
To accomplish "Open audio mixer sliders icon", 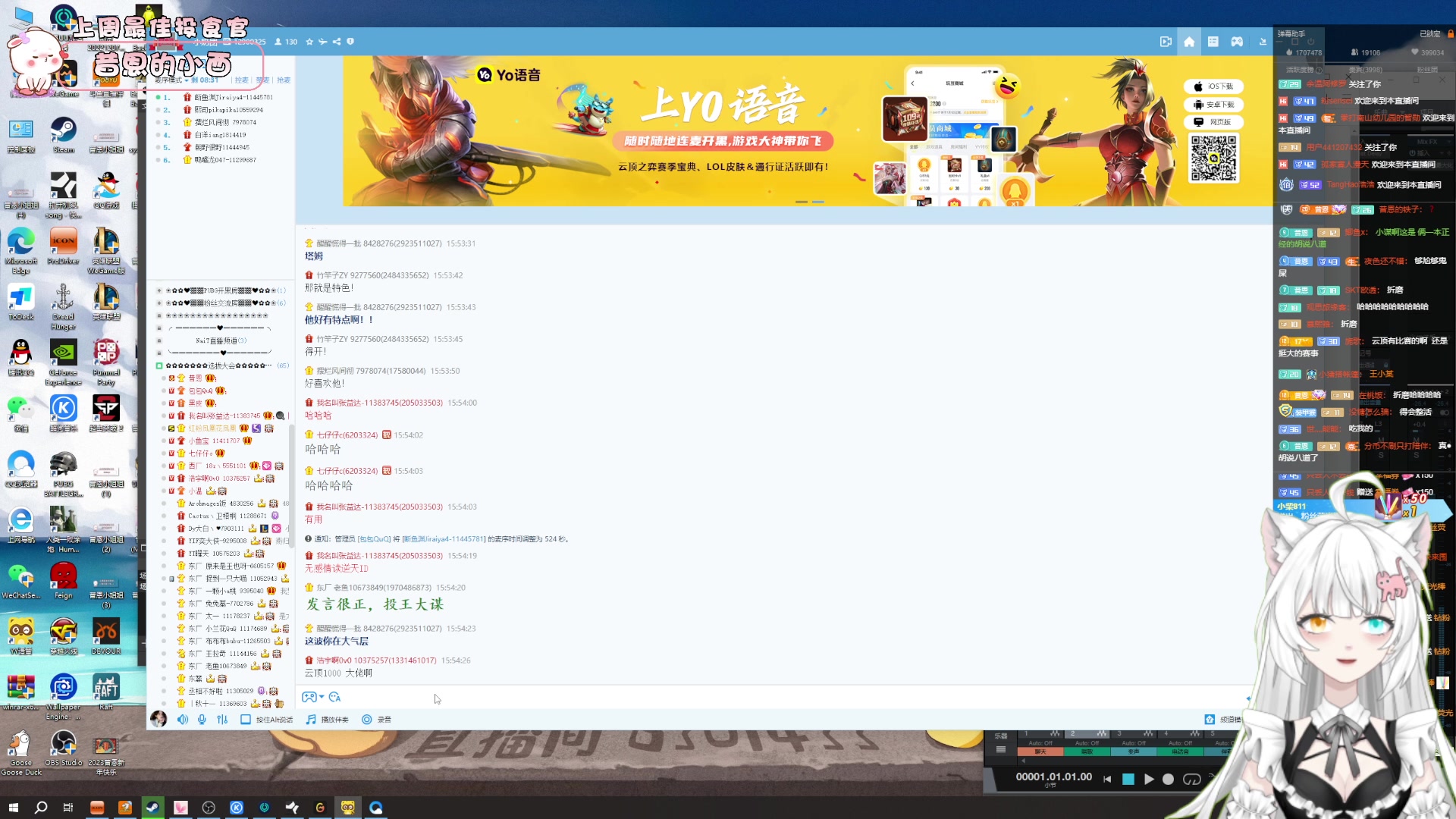I will pyautogui.click(x=222, y=719).
